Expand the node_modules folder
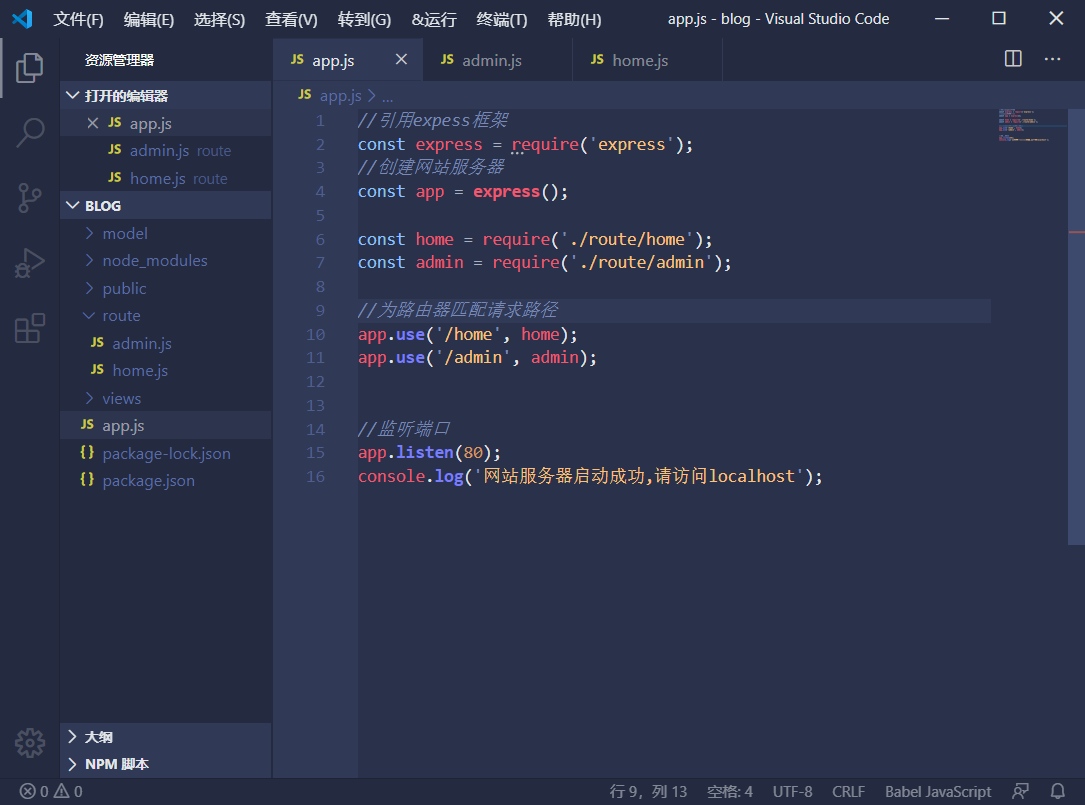This screenshot has width=1085, height=805. point(154,260)
